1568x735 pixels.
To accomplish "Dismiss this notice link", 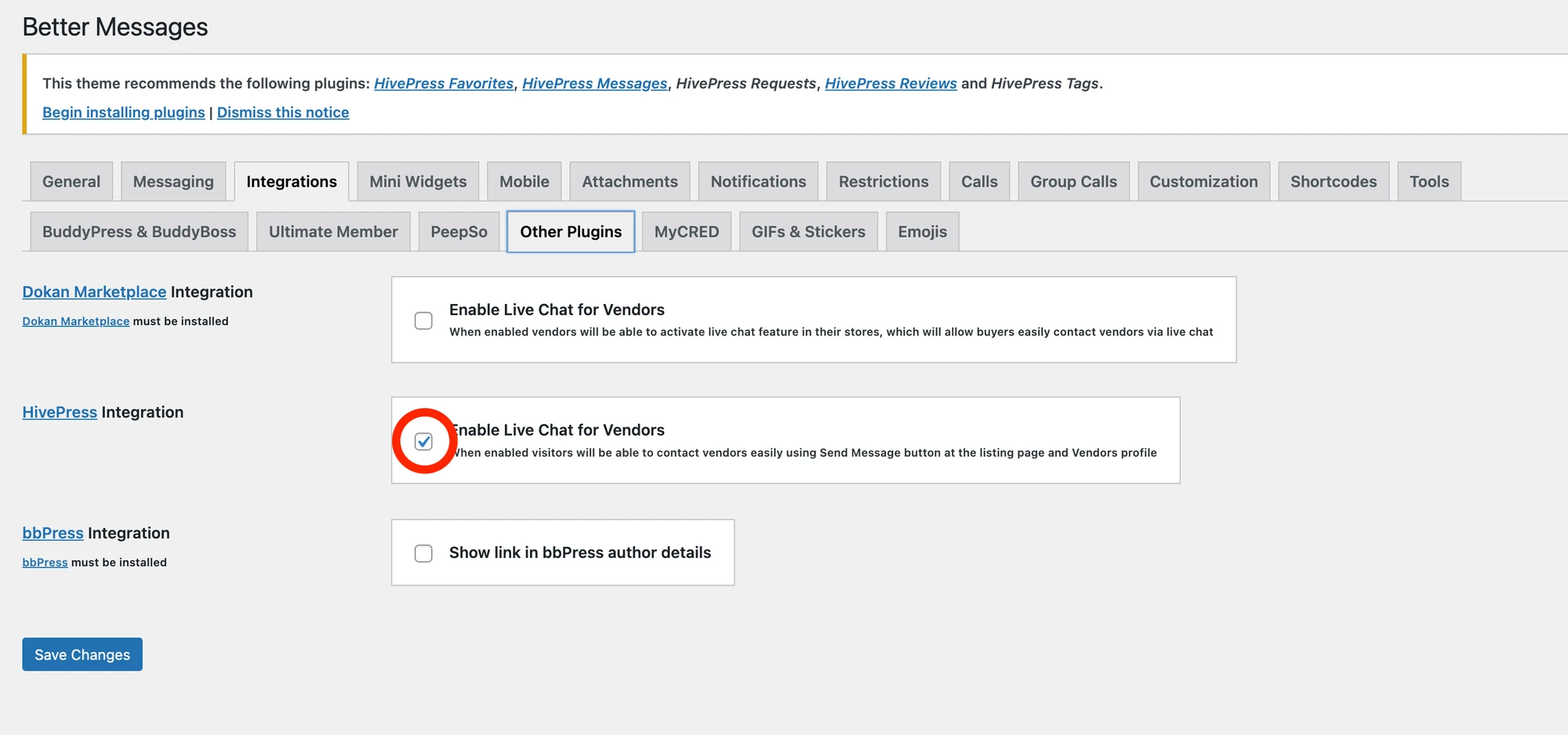I will (x=283, y=112).
